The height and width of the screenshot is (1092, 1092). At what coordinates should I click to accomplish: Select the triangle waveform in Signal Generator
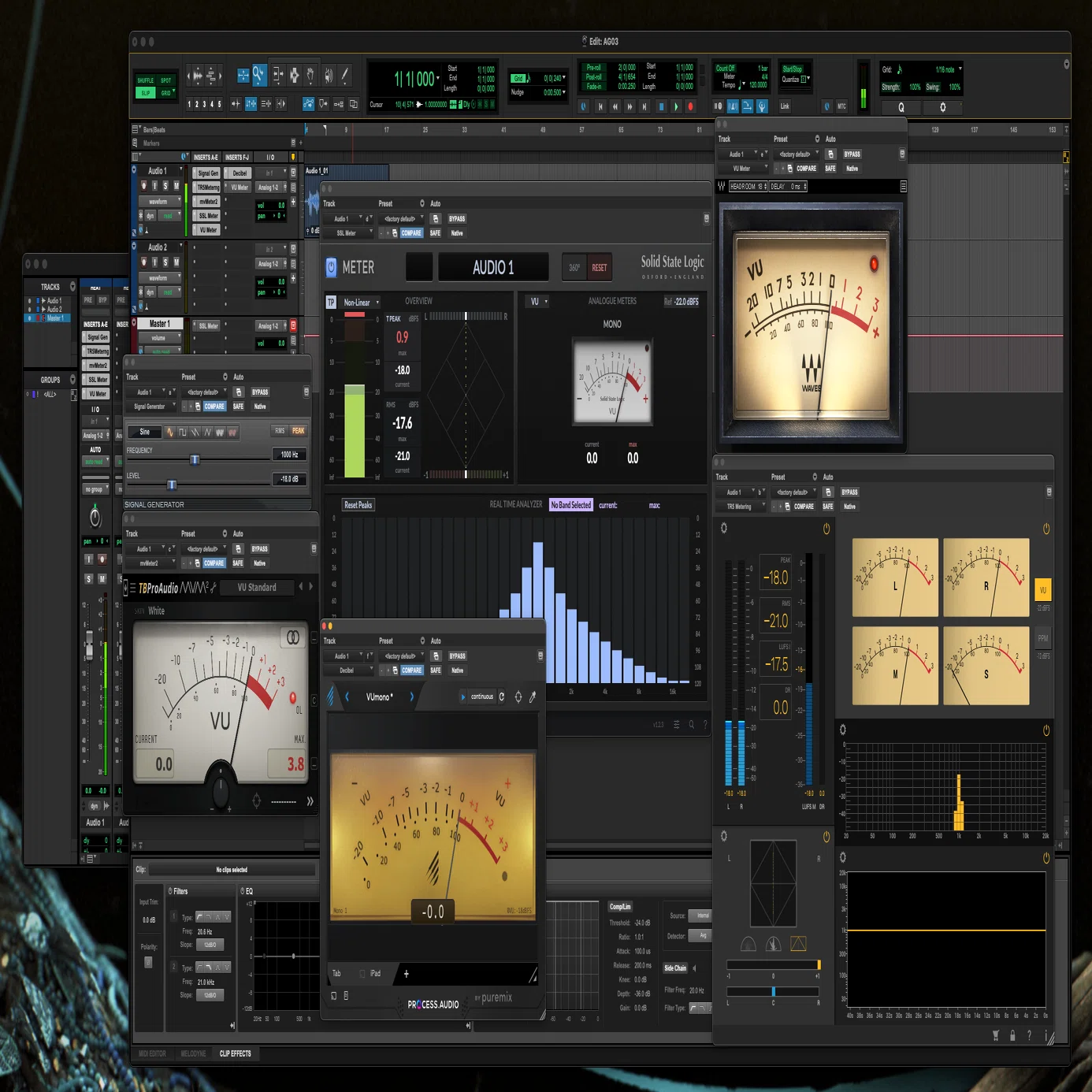(x=208, y=432)
